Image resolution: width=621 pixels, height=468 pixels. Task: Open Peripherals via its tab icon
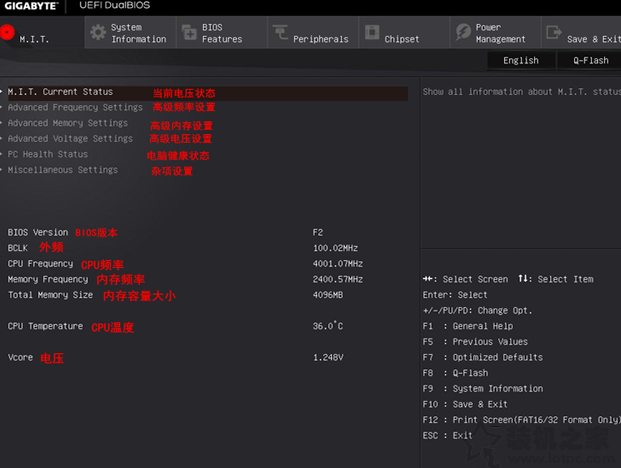(x=280, y=33)
